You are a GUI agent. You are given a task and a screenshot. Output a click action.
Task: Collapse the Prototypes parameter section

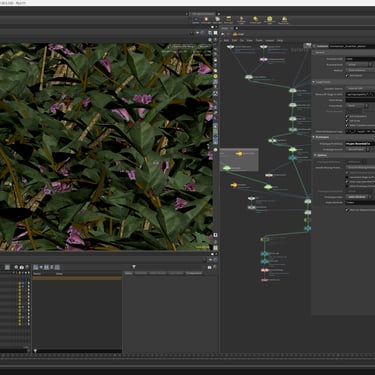pos(313,137)
